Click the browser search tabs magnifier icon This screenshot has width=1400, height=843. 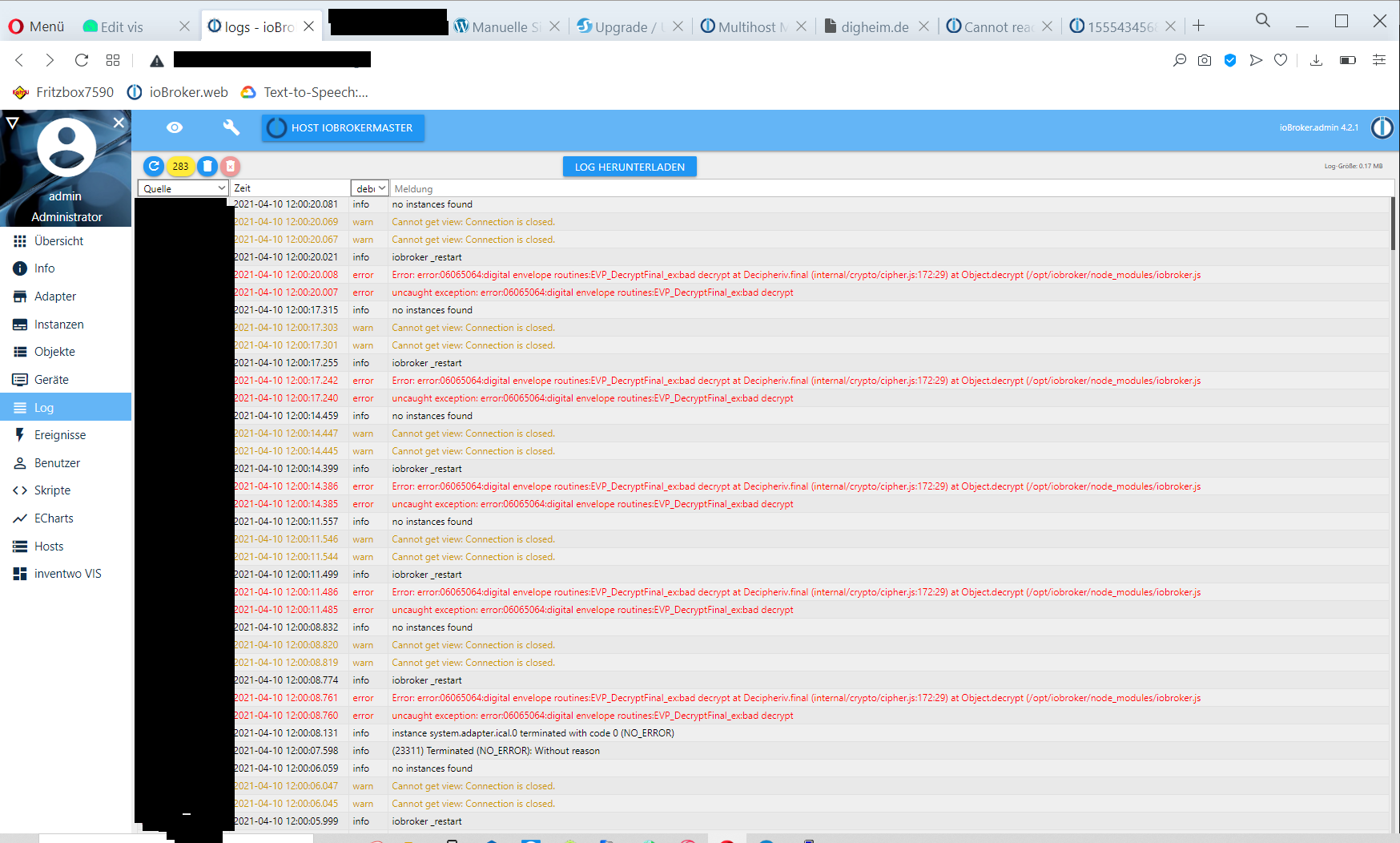coord(1263,21)
